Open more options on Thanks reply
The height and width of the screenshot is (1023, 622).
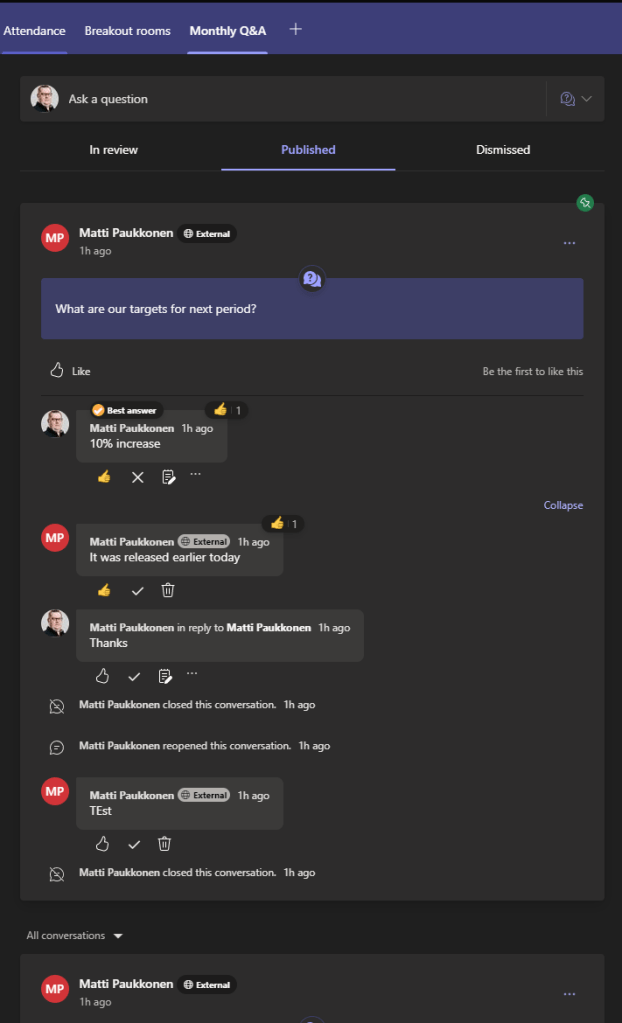193,675
